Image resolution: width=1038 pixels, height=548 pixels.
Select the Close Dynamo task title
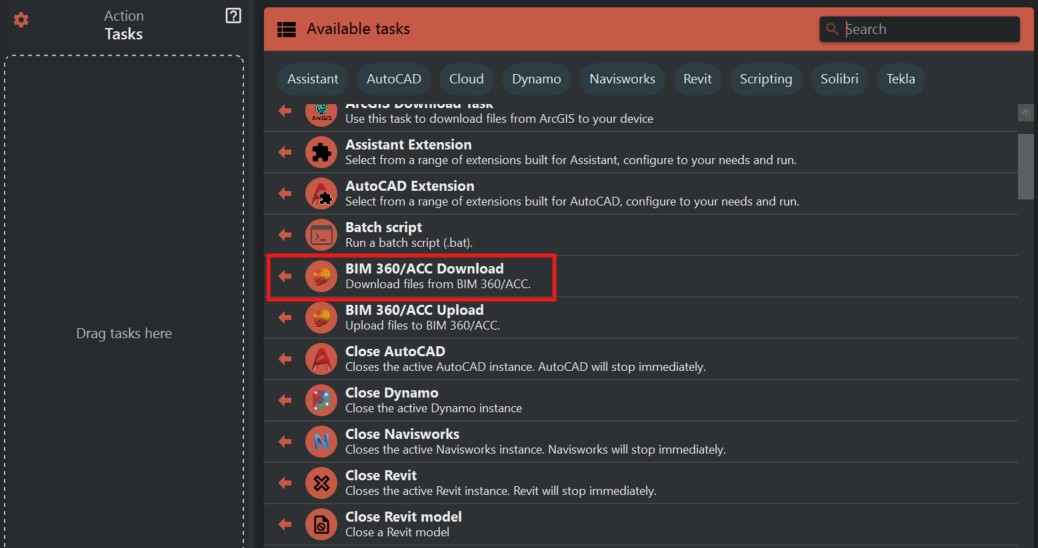pos(391,392)
